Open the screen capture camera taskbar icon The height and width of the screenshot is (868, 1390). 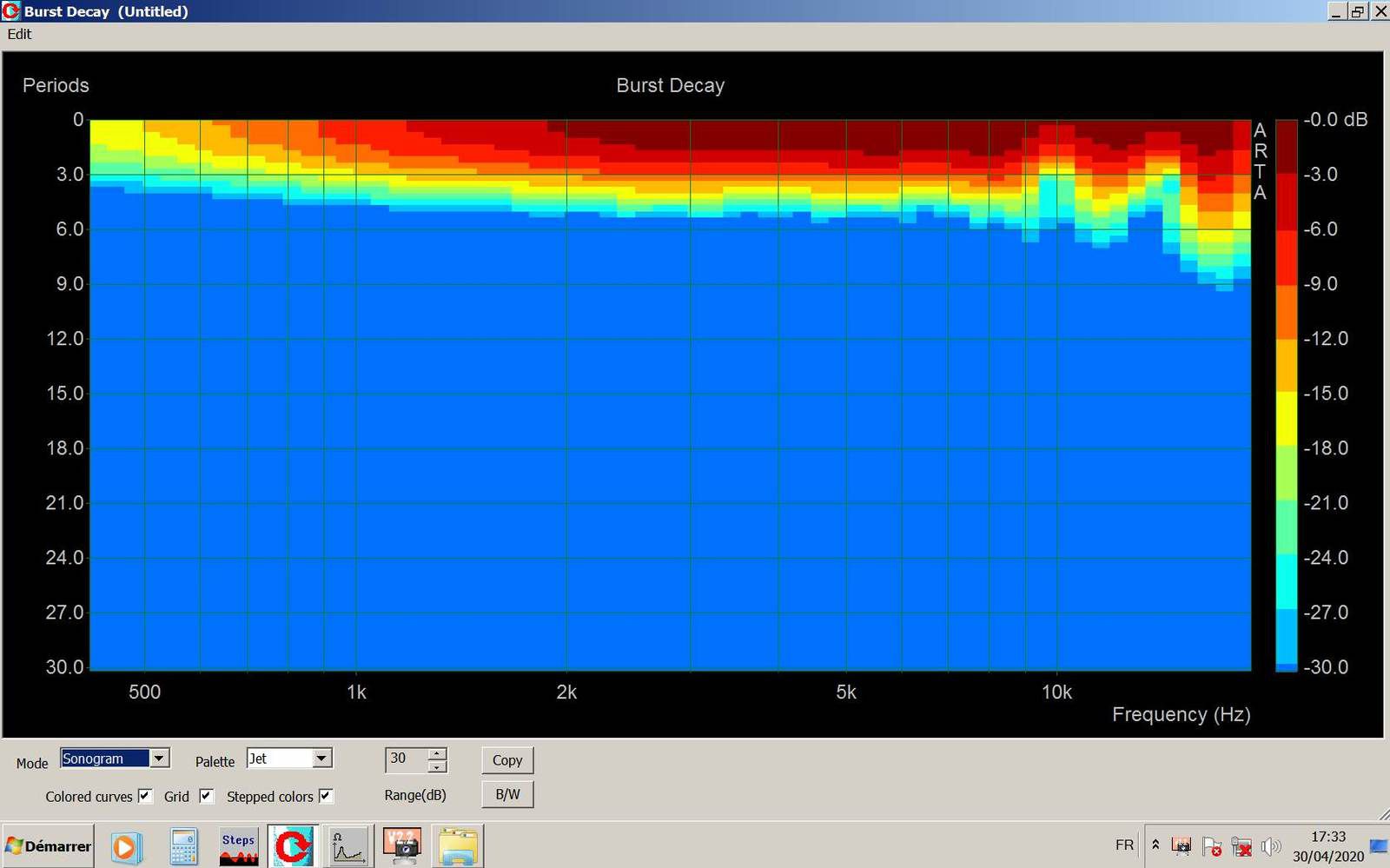click(402, 847)
